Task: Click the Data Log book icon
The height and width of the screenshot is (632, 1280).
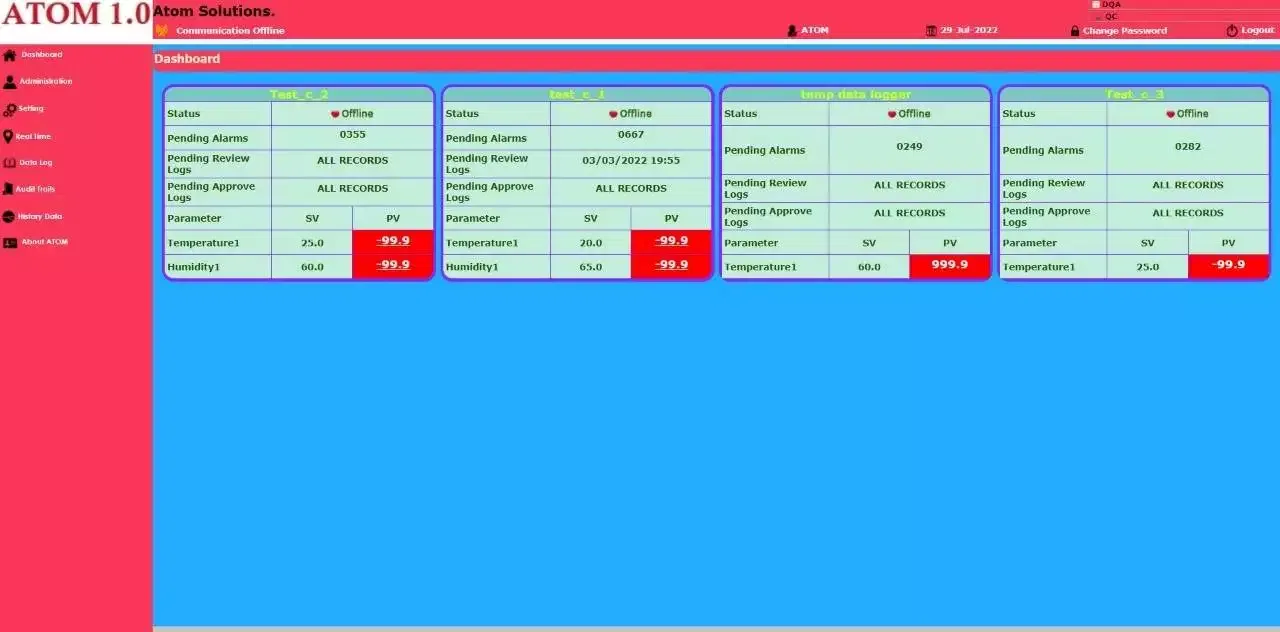Action: (9, 163)
